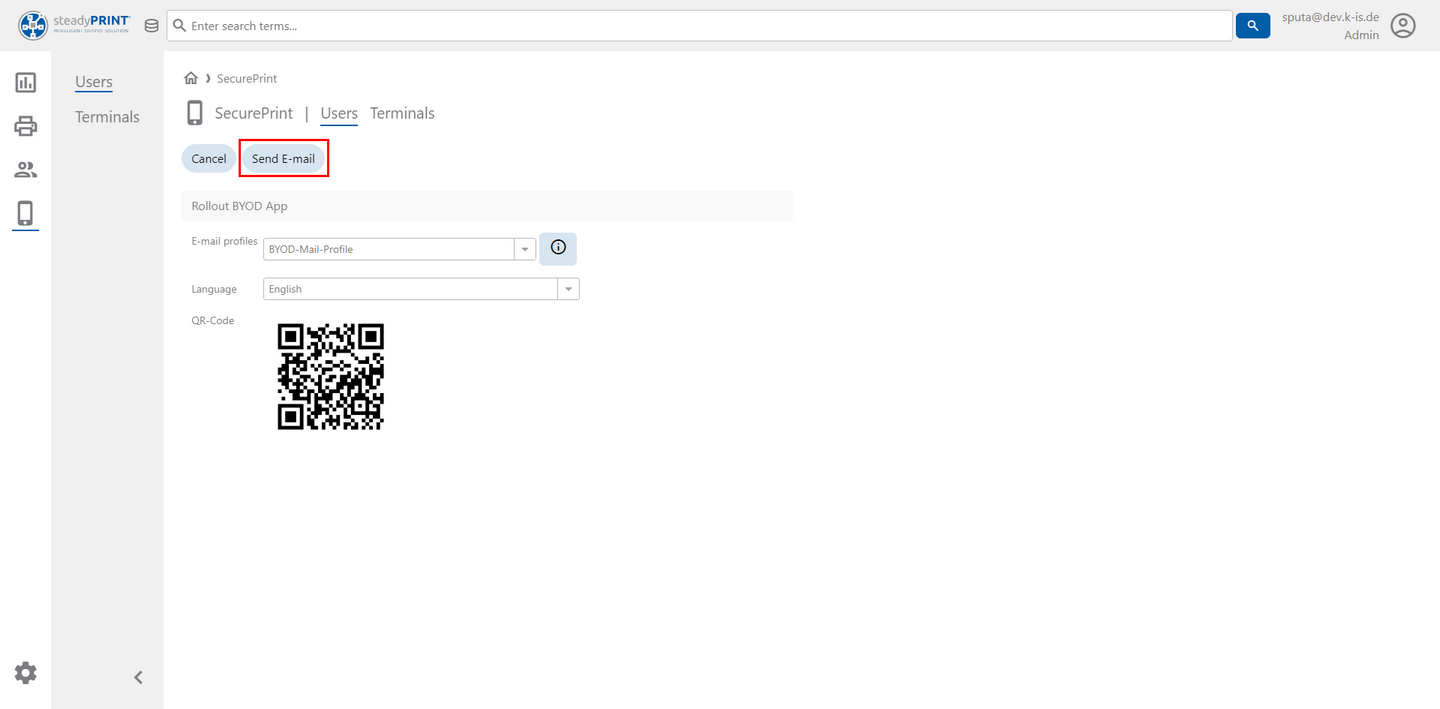Viewport: 1440px width, 709px height.
Task: Click the steadyPRINT logo
Action: (x=75, y=25)
